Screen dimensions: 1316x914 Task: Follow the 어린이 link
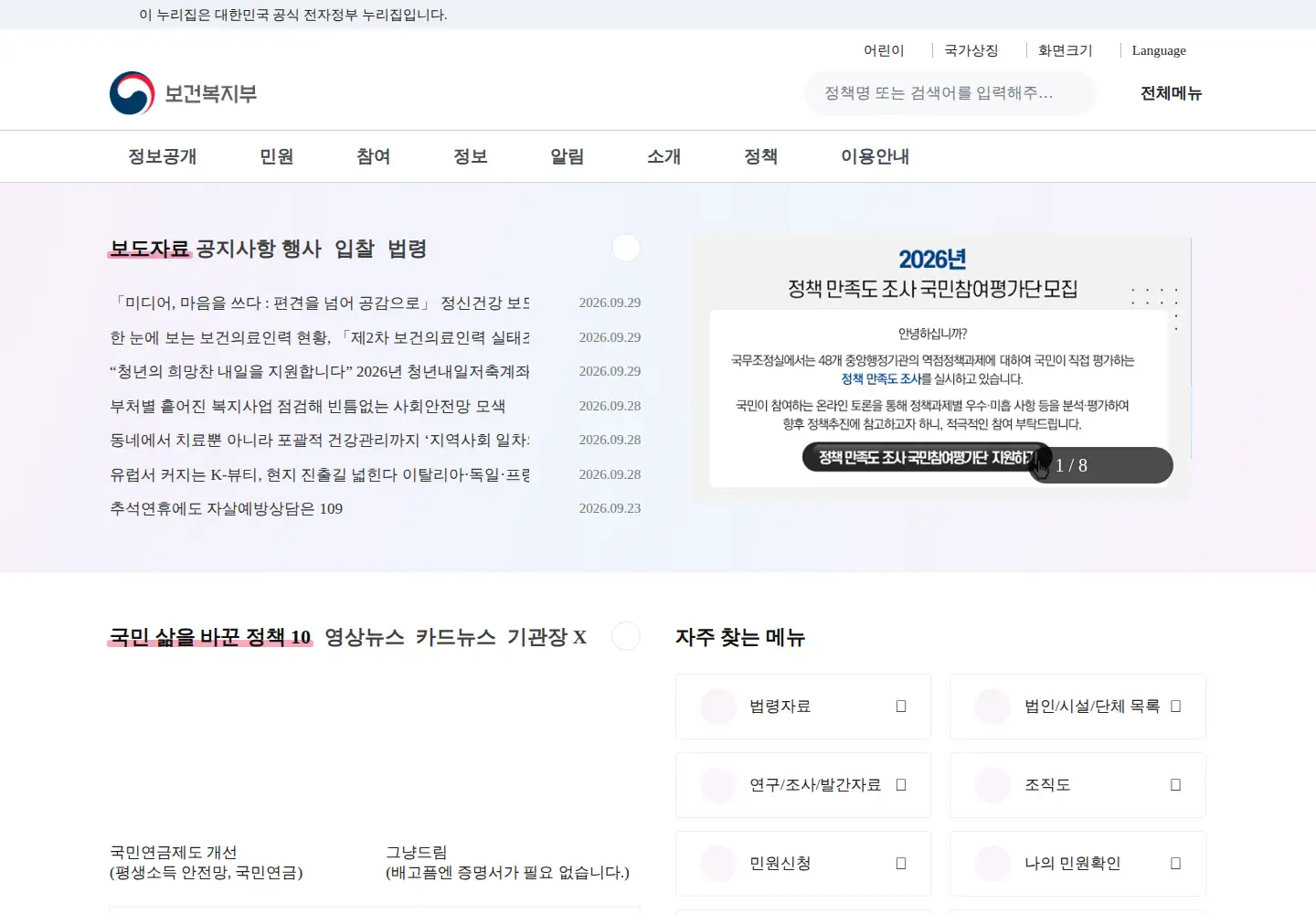point(884,50)
